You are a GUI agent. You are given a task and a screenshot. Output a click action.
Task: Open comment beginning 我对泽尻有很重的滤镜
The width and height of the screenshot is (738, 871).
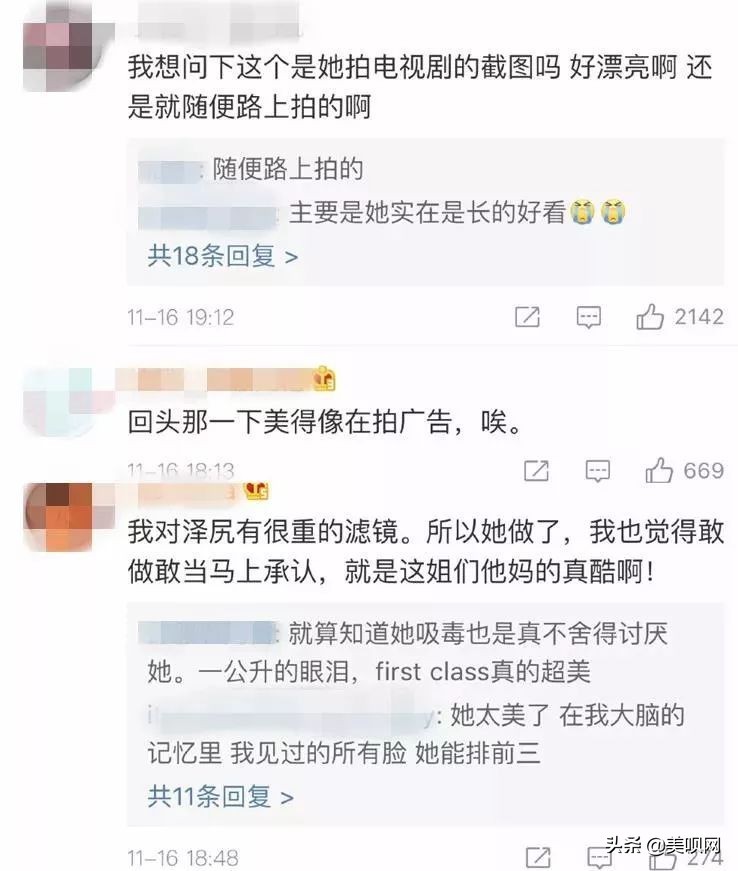(x=426, y=551)
